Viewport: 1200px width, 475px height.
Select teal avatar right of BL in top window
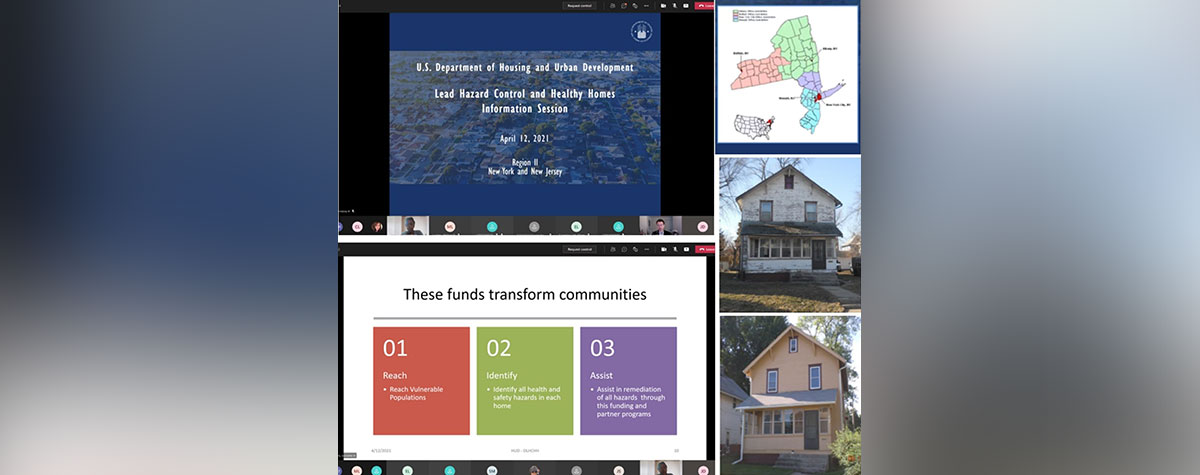click(618, 227)
